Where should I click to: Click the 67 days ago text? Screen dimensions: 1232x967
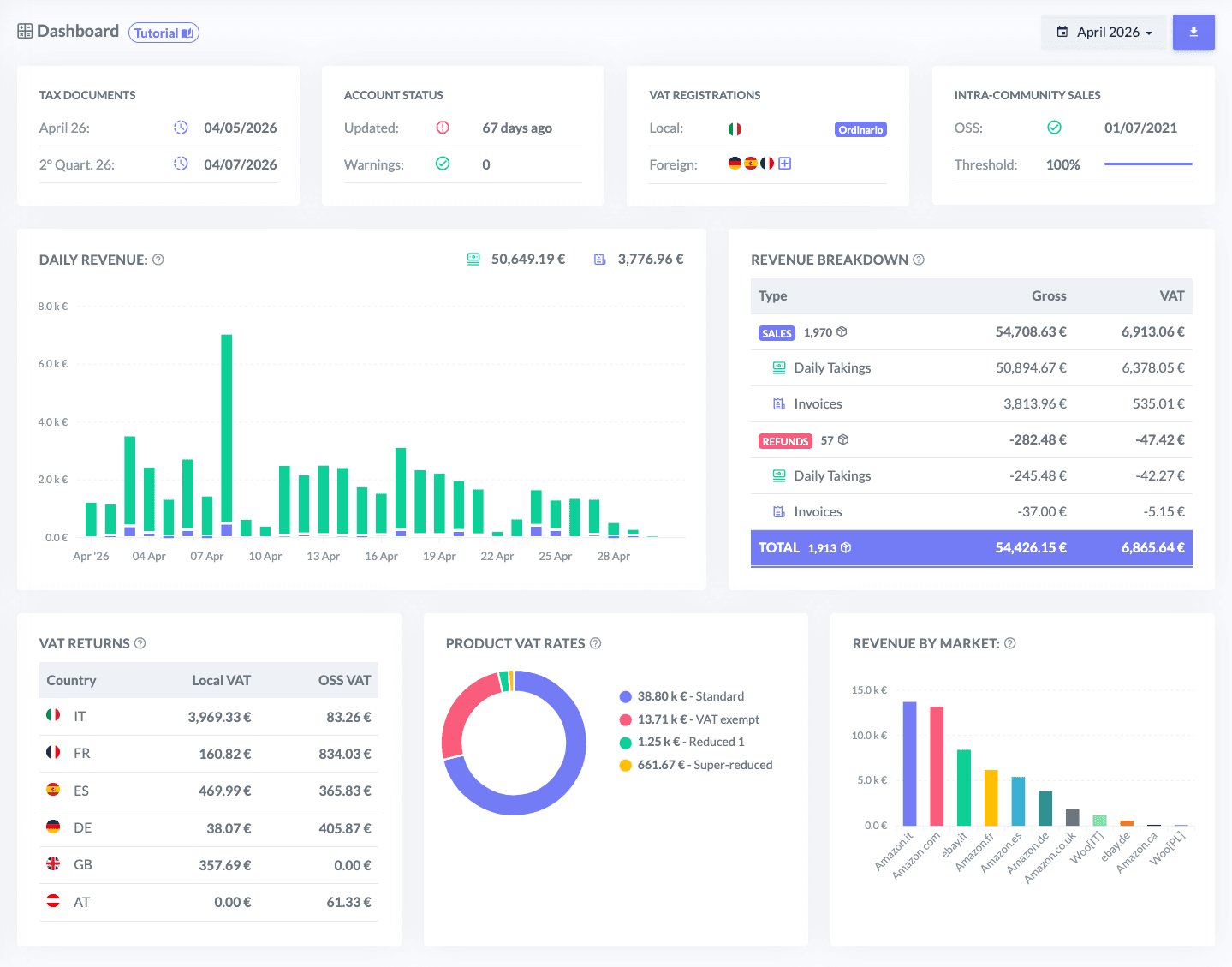click(517, 128)
